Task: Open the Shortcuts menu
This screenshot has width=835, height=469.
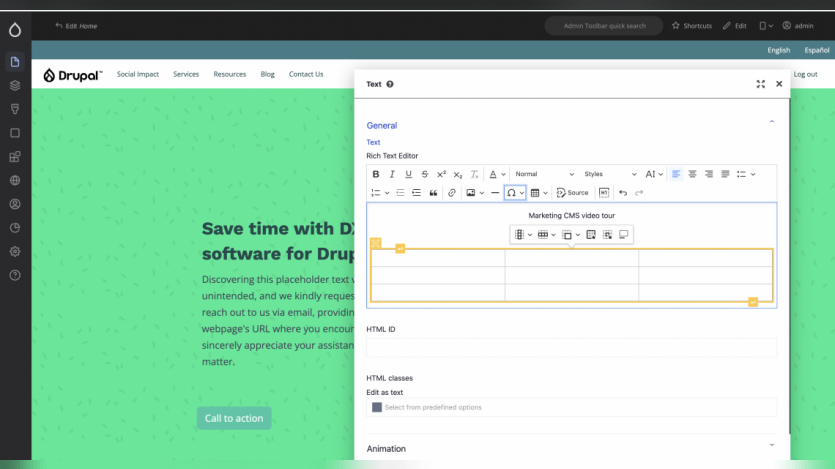Action: pyautogui.click(x=692, y=26)
